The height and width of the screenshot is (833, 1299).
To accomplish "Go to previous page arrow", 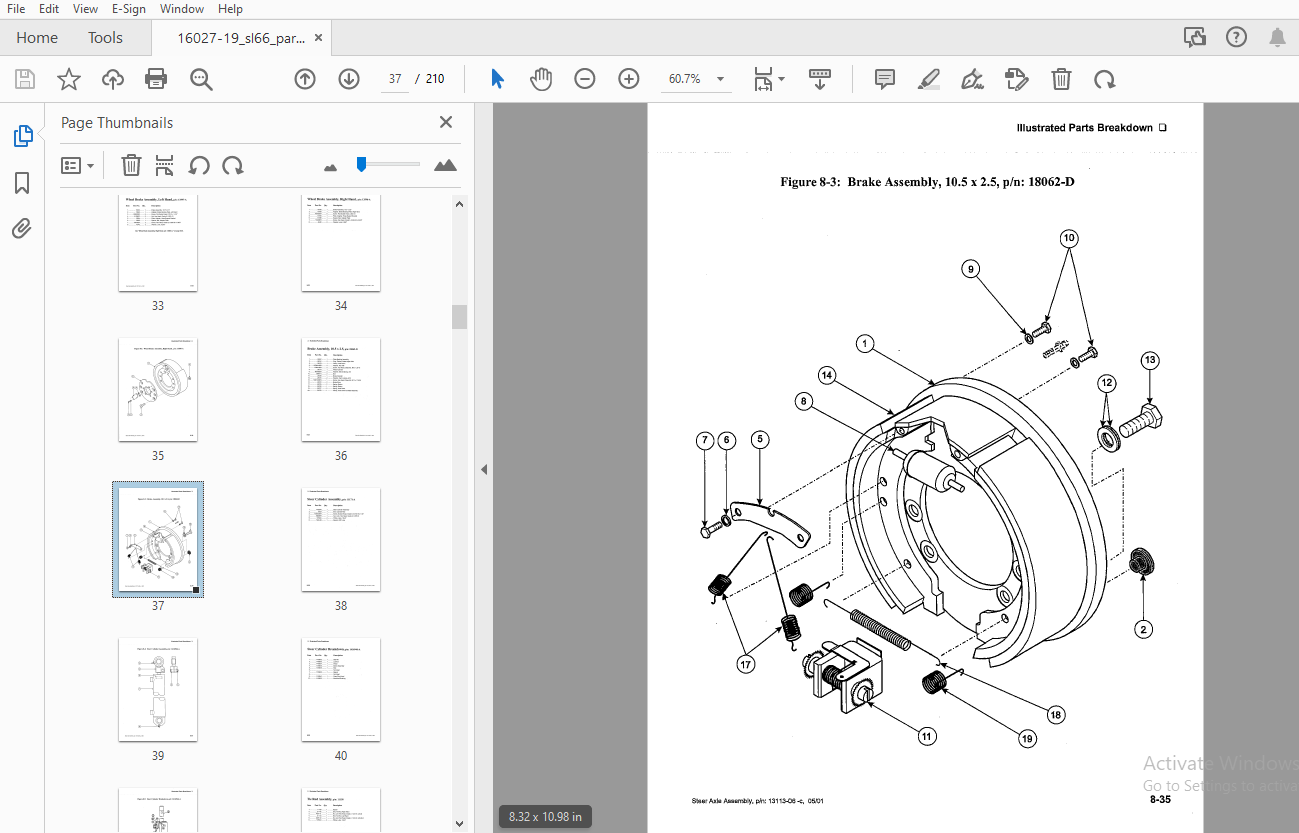I will (305, 79).
